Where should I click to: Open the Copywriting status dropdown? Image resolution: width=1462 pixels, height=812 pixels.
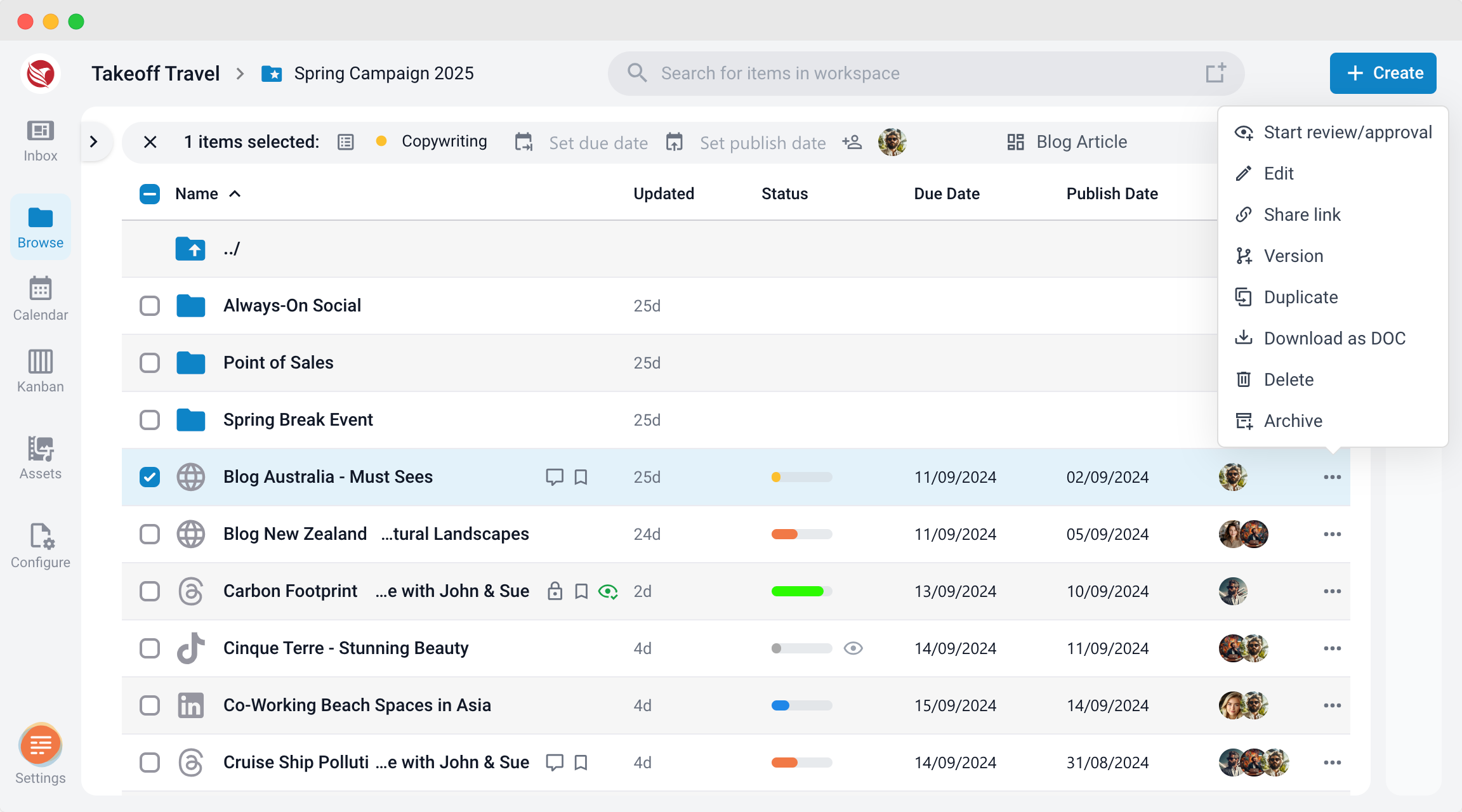(432, 141)
